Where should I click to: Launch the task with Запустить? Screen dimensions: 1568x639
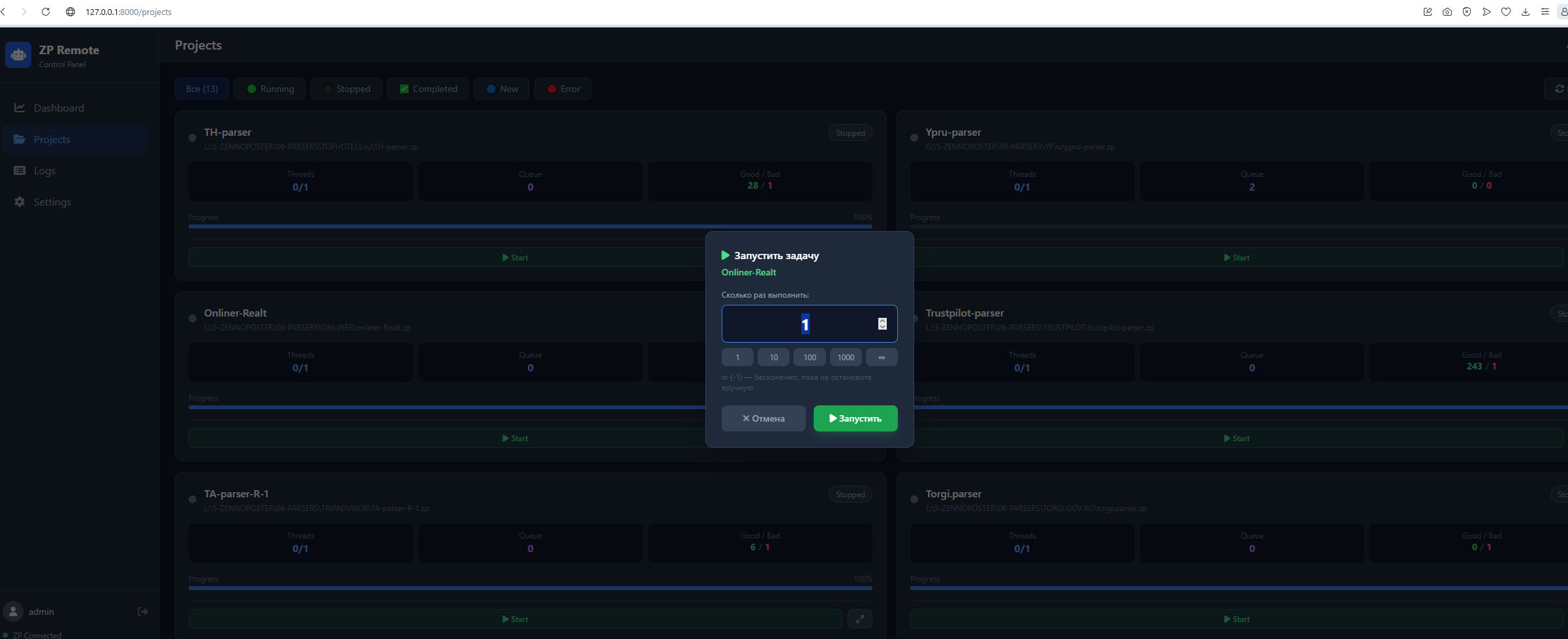pos(855,418)
